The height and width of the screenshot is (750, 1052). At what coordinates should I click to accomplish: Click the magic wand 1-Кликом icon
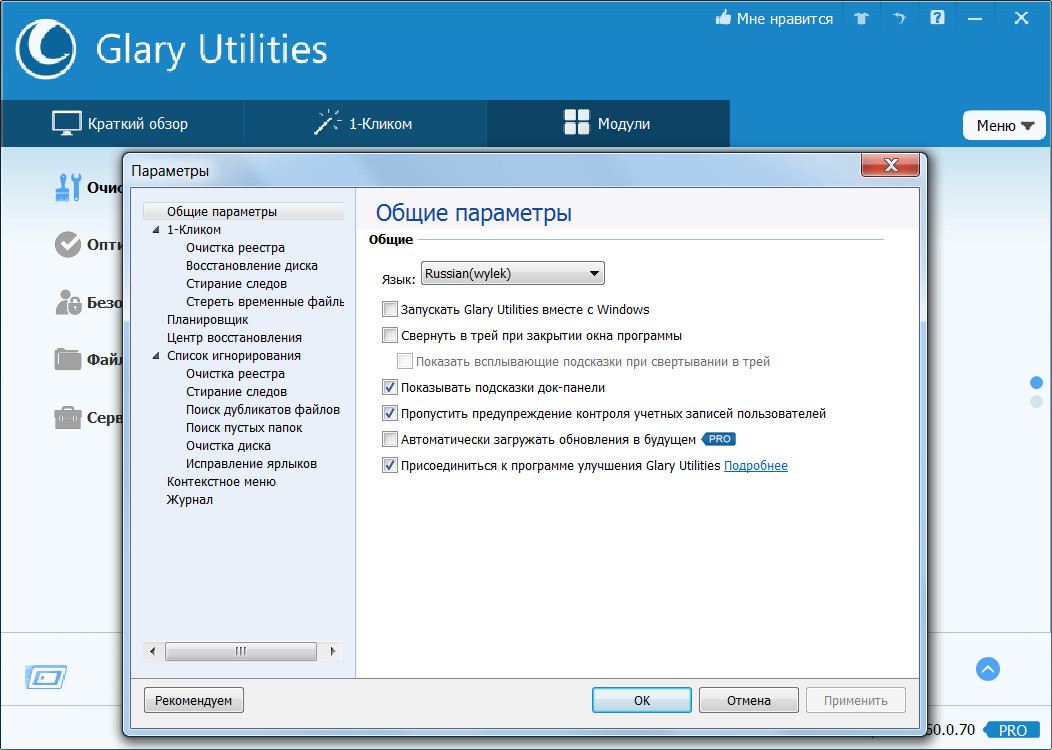[327, 123]
